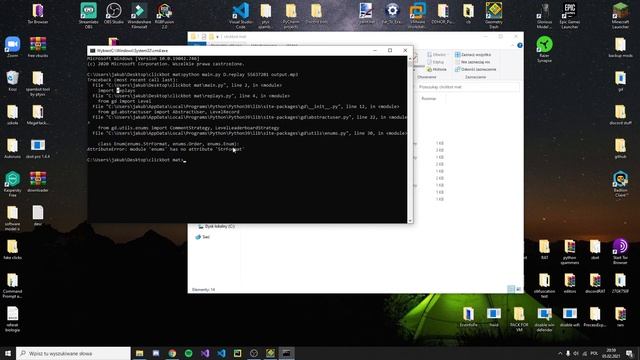Select the Command Prompt desktop shortcut

[13, 285]
